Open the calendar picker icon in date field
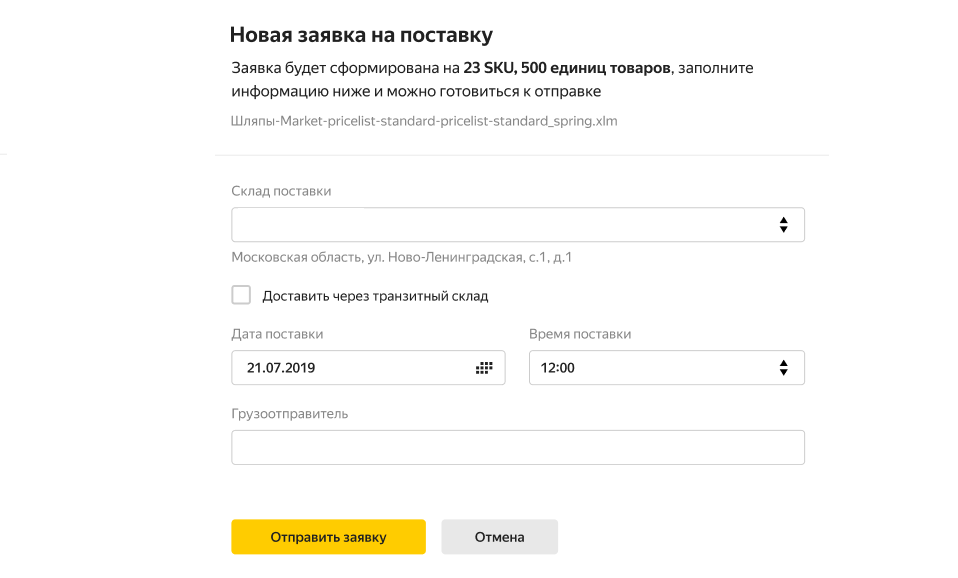Viewport: 958px width, 578px height. 484,368
